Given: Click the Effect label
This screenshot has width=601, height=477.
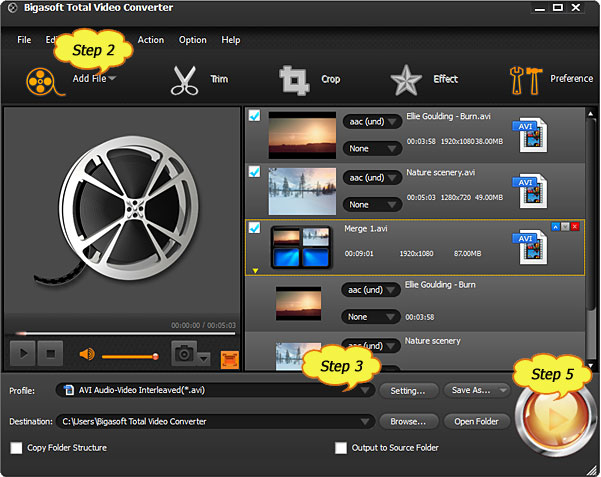Looking at the screenshot, I should tap(446, 79).
